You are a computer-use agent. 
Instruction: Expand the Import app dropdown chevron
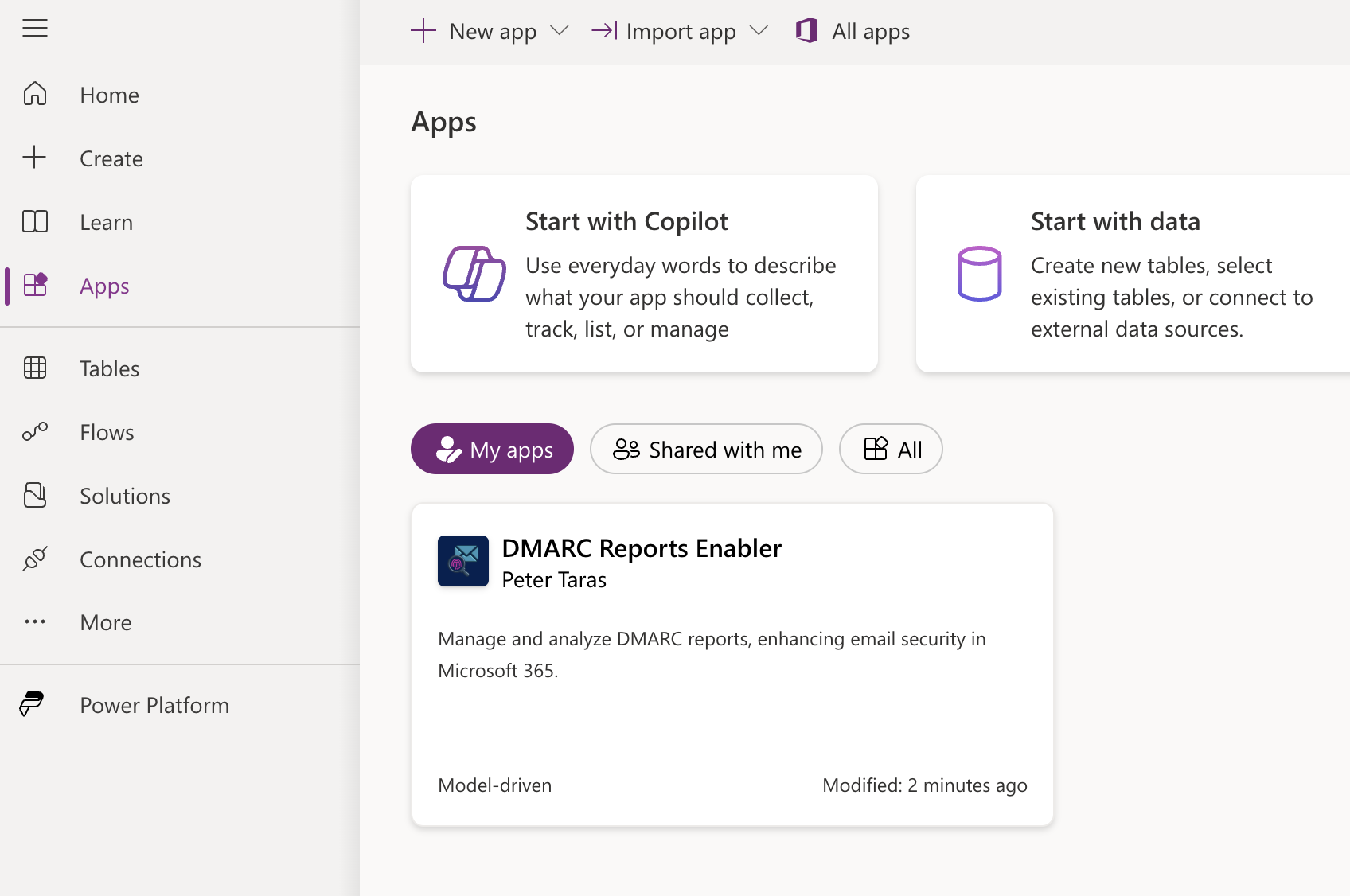click(x=759, y=31)
